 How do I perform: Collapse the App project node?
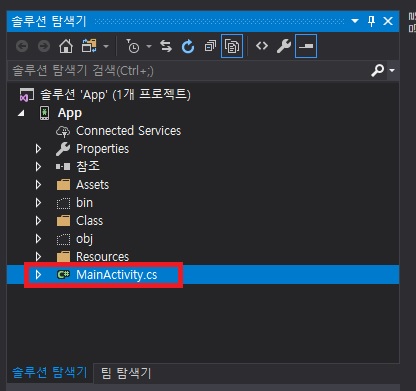click(x=21, y=113)
